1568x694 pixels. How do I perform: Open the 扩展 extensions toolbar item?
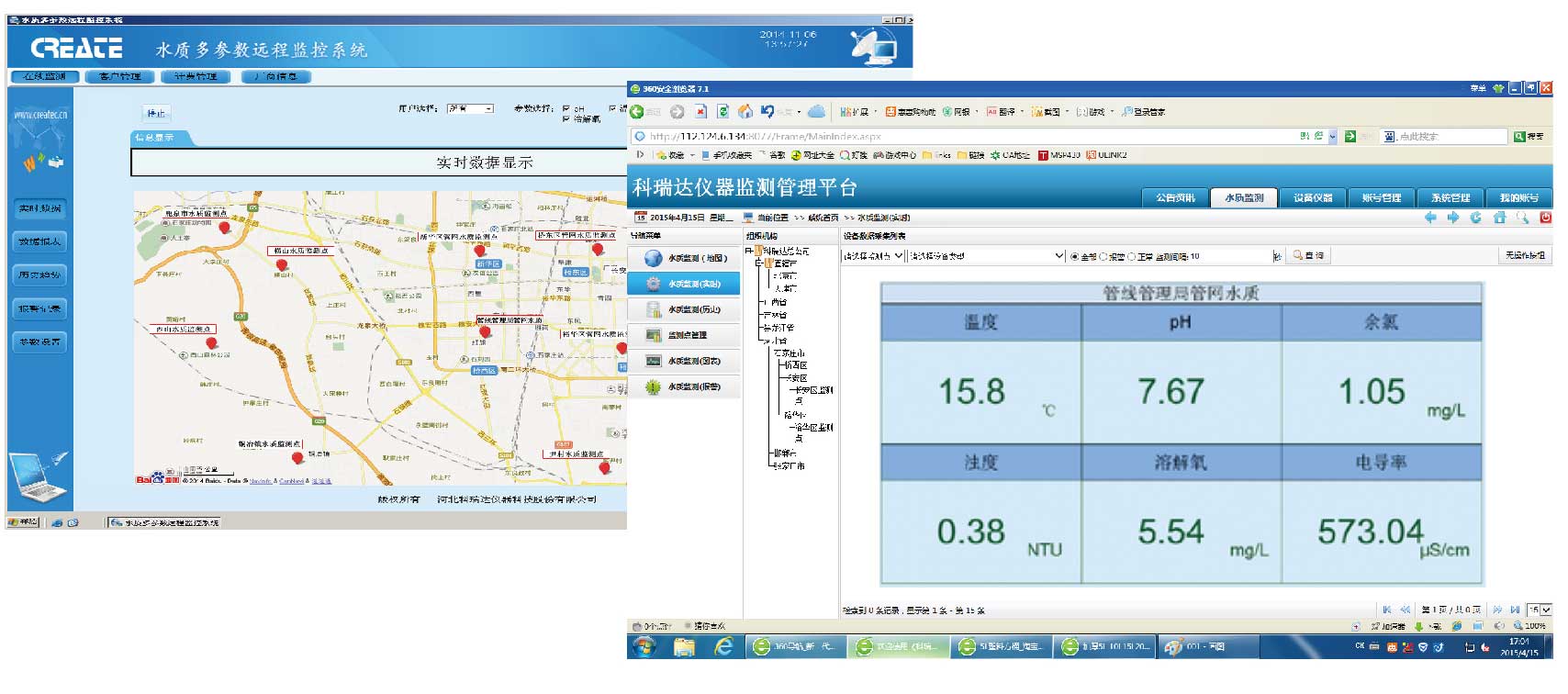[854, 112]
